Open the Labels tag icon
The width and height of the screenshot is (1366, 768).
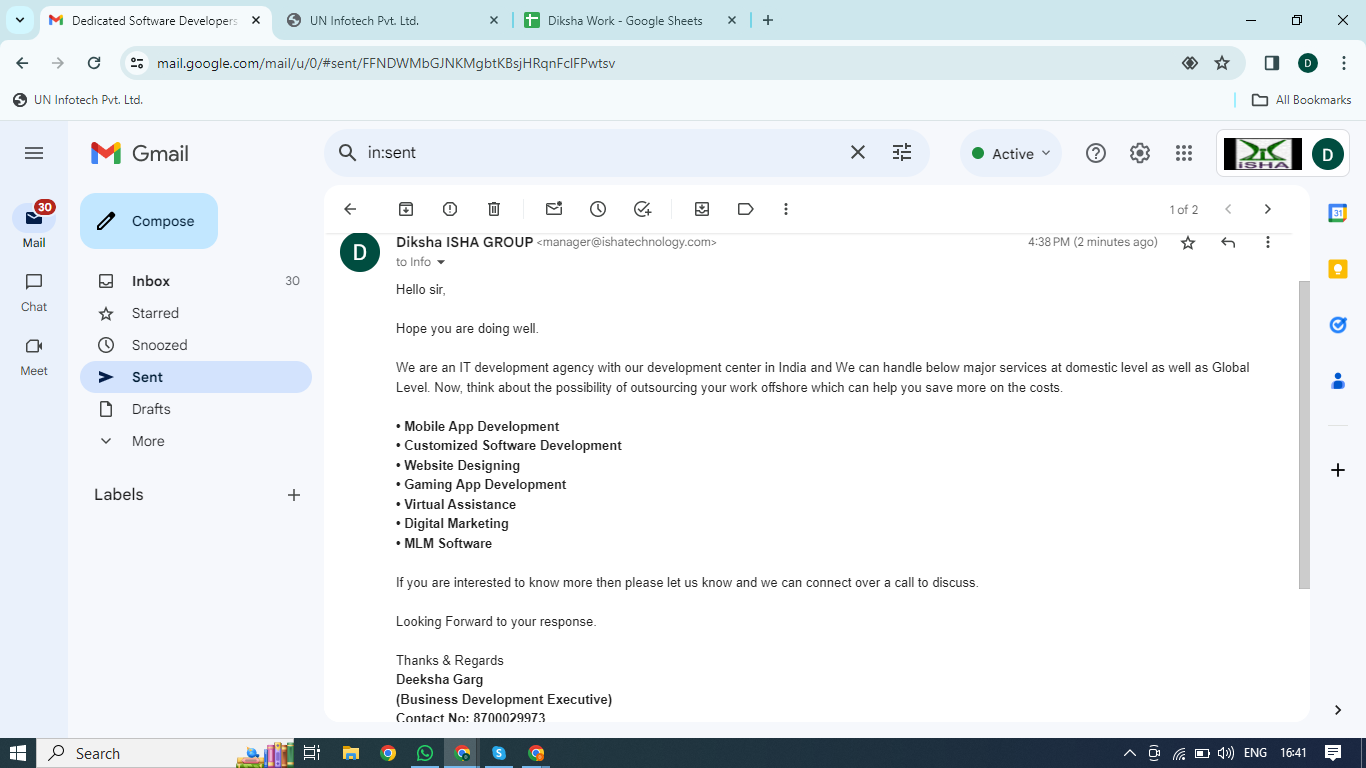pos(745,209)
